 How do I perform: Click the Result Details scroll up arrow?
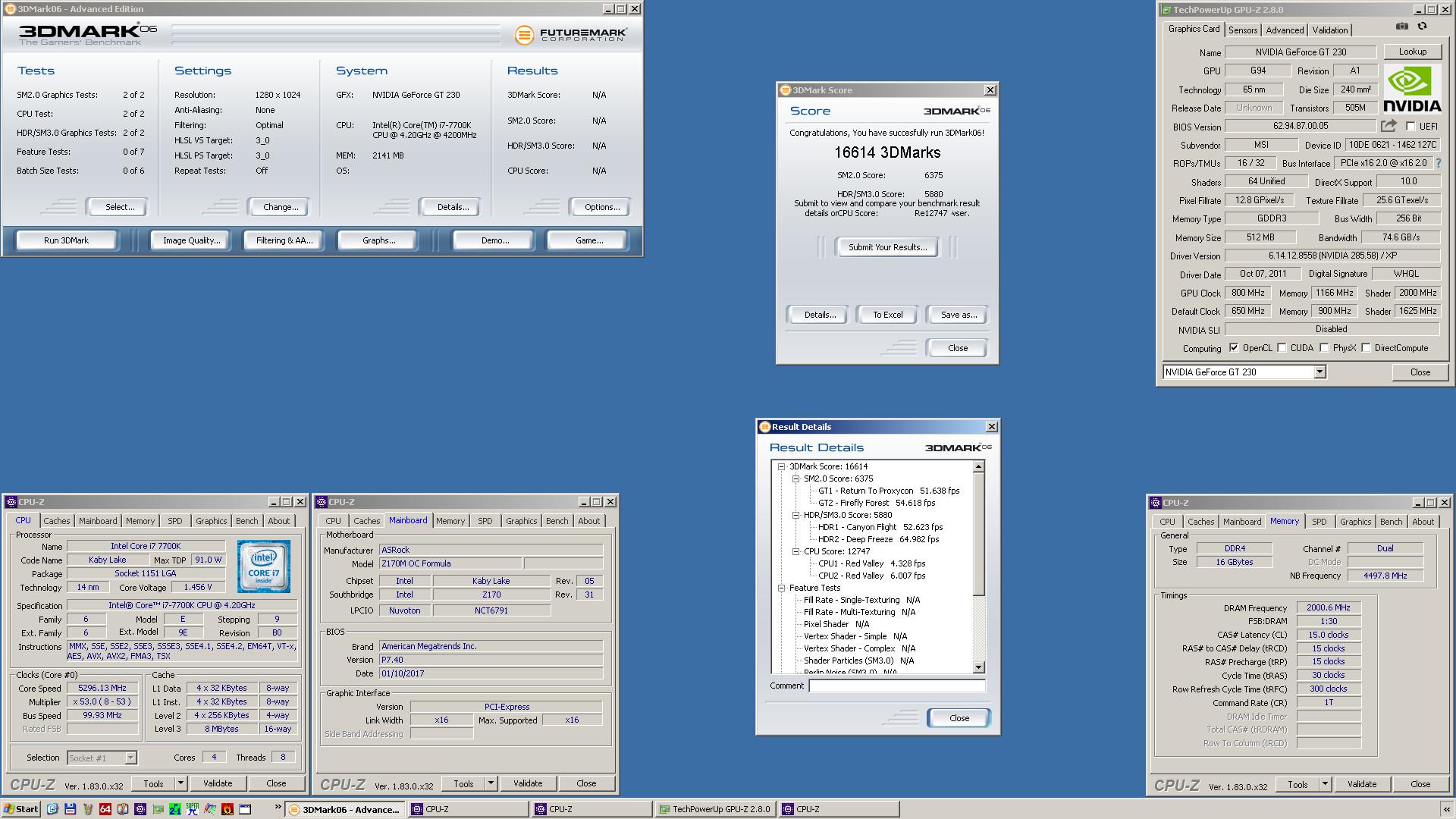978,467
